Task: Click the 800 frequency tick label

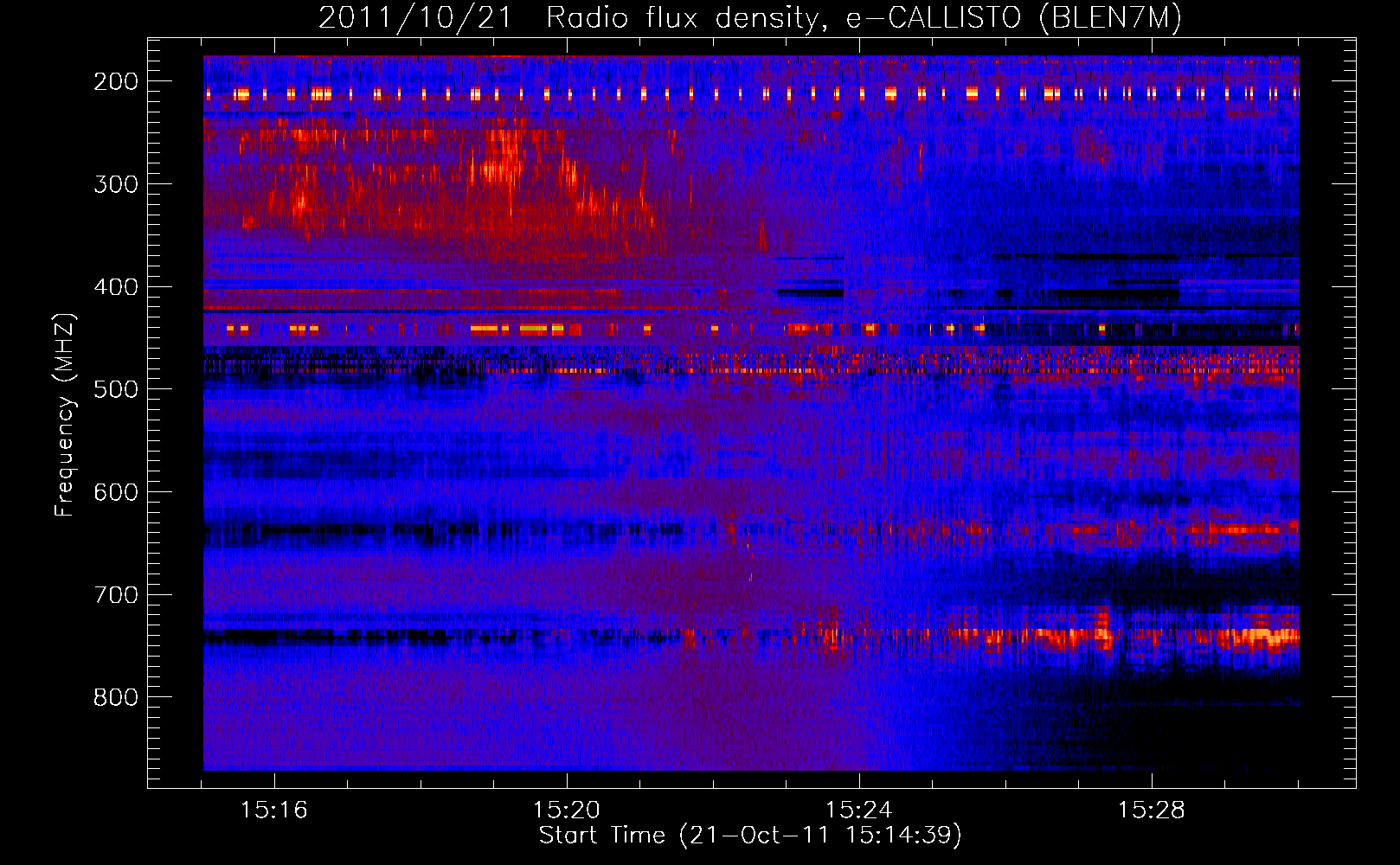Action: click(x=116, y=697)
